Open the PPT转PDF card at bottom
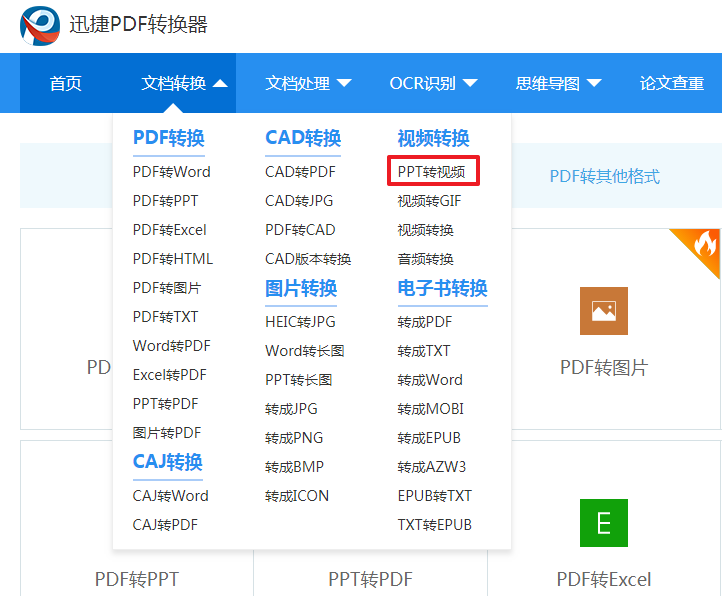Screen dimensions: 722x596 pyautogui.click(x=370, y=579)
